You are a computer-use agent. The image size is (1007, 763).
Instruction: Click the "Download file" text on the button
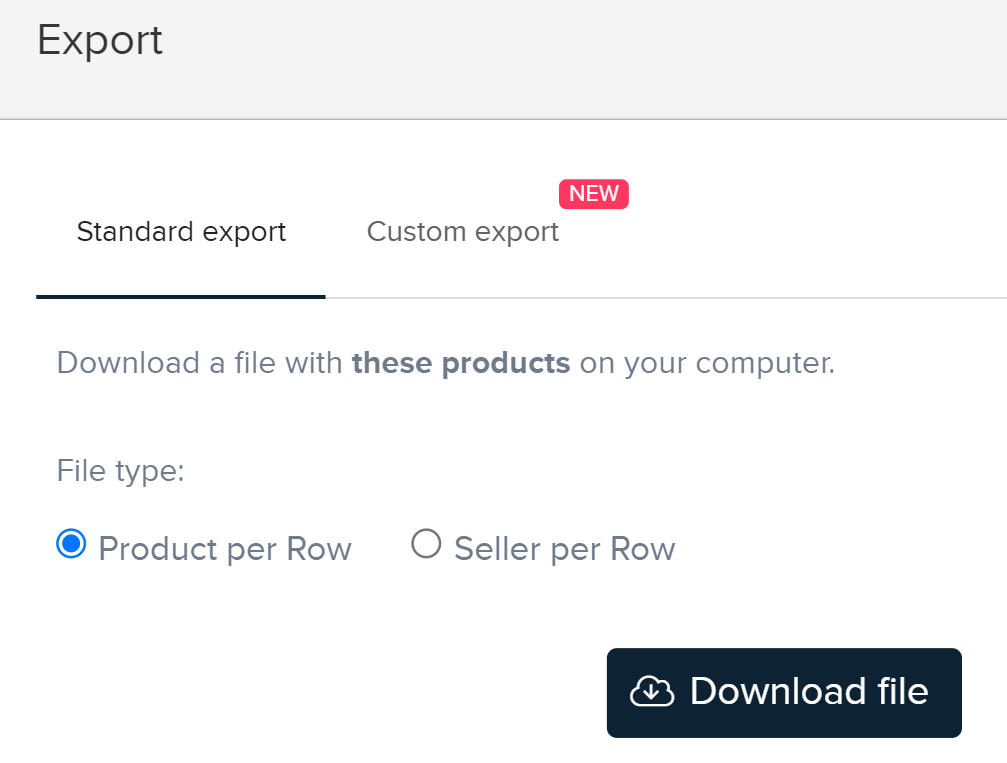coord(808,692)
